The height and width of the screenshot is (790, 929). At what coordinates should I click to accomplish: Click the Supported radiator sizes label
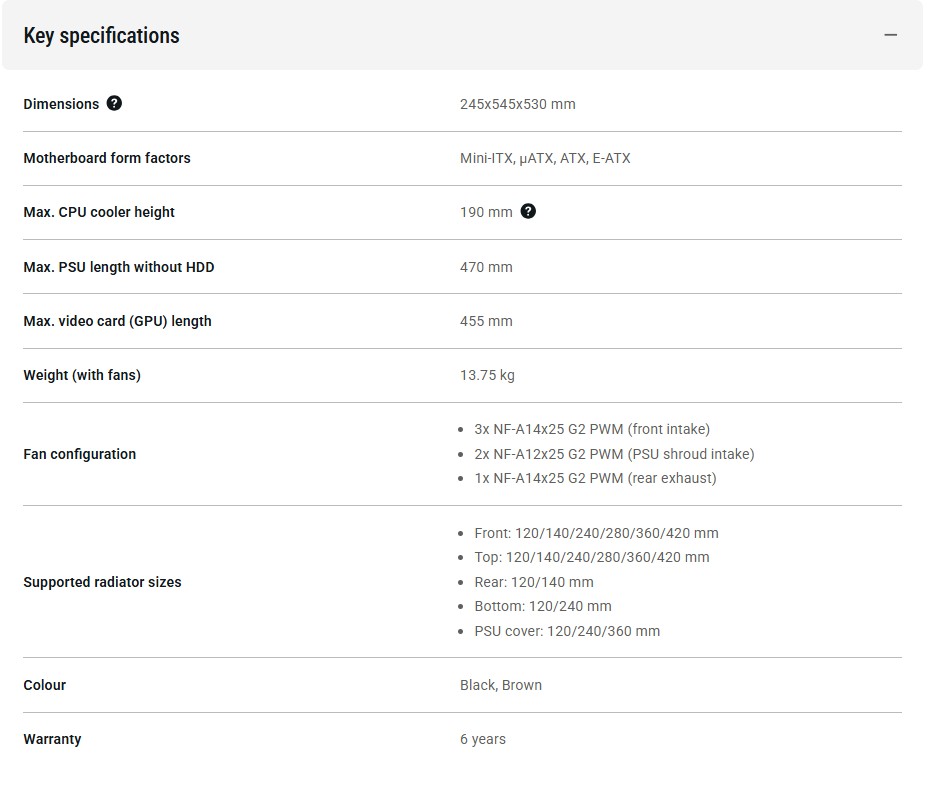[x=102, y=582]
